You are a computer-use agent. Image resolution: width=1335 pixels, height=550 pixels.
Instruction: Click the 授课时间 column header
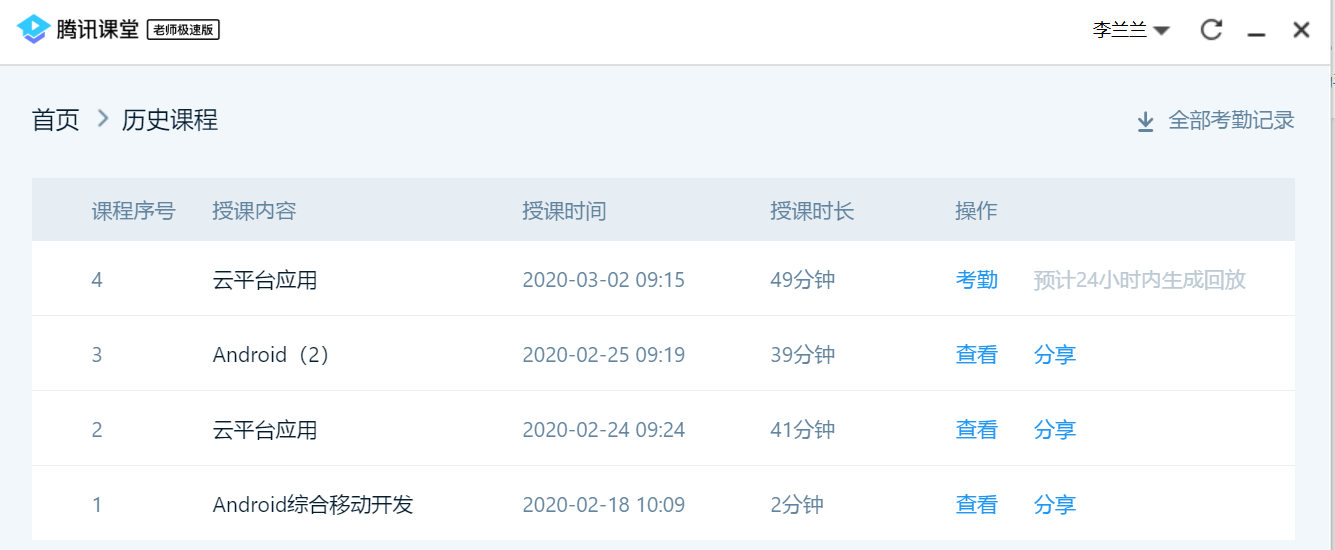click(x=564, y=211)
